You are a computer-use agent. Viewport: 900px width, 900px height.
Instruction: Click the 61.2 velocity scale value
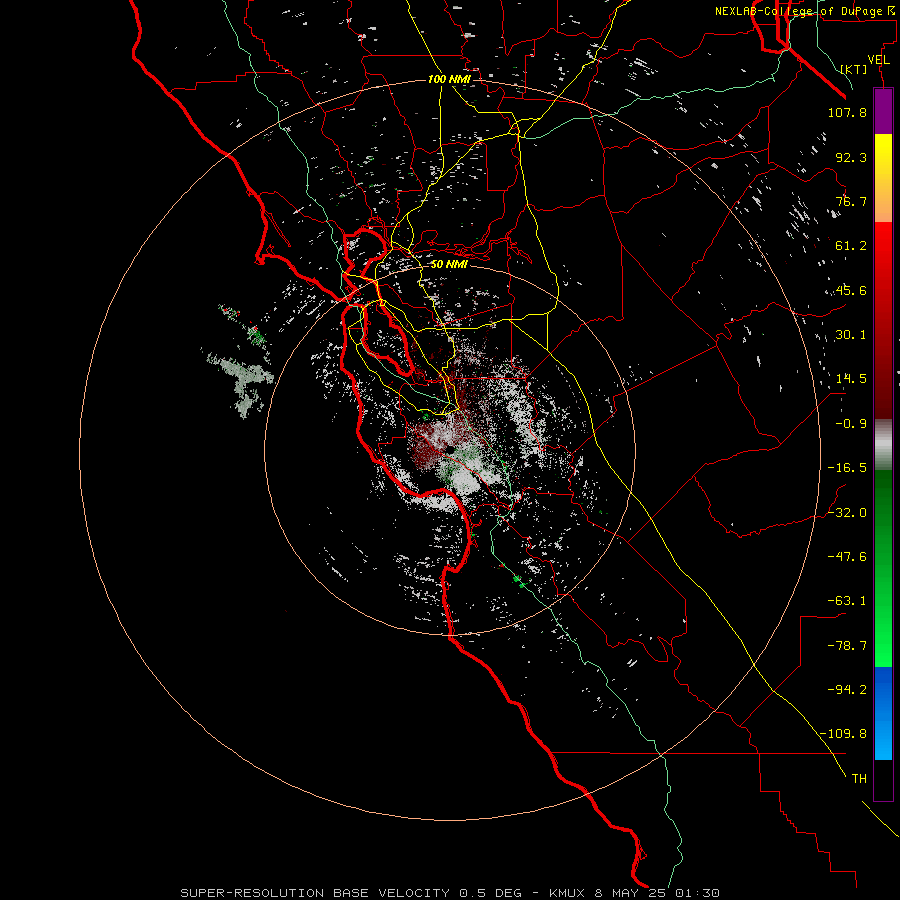(851, 246)
